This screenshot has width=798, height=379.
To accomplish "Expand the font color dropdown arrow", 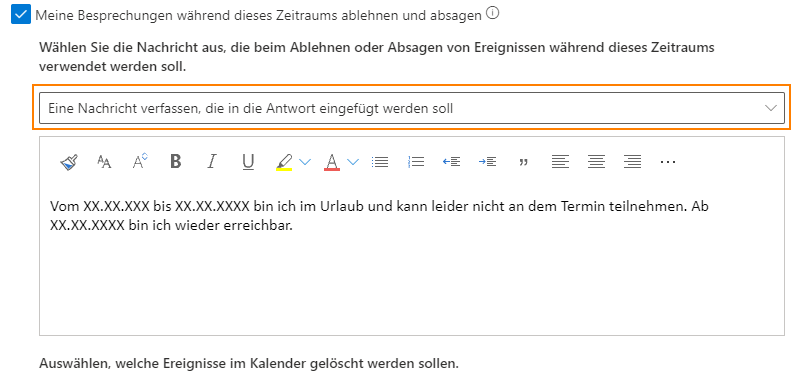I will 353,162.
